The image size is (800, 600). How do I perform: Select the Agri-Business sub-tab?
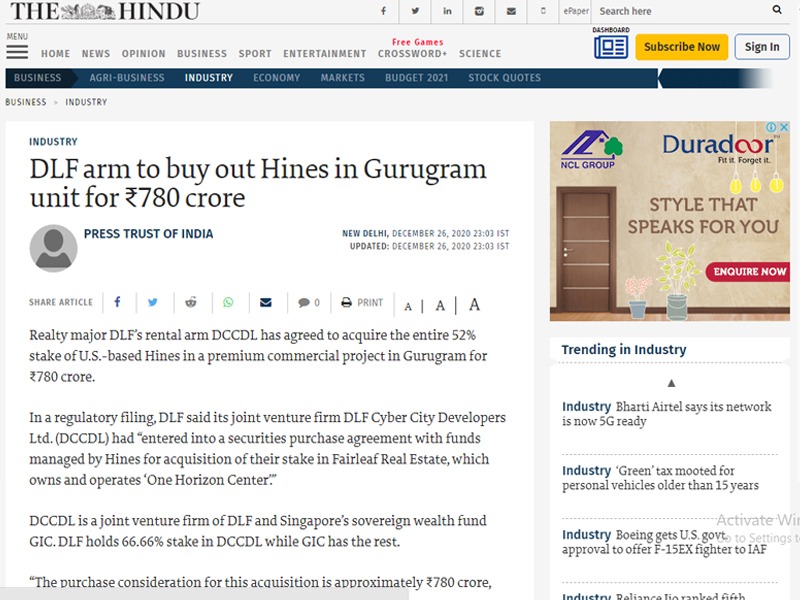pos(127,78)
